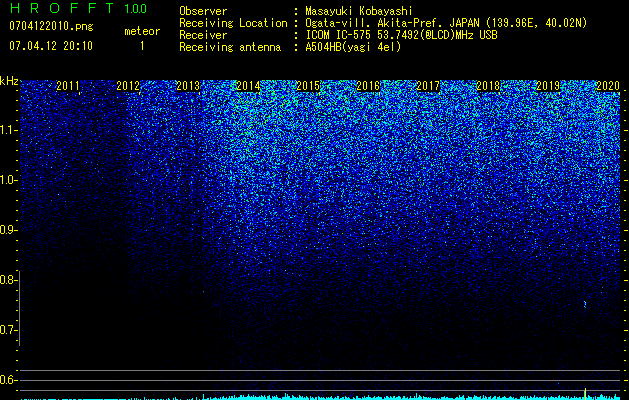Click the 0.6 frequency axis label
The height and width of the screenshot is (400, 629).
pos(9,380)
